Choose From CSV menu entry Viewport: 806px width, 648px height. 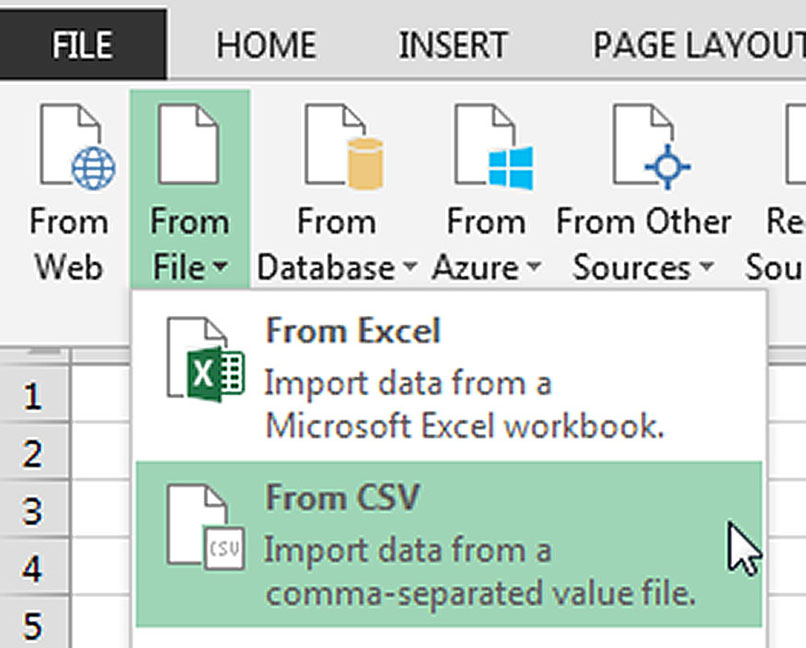click(449, 544)
